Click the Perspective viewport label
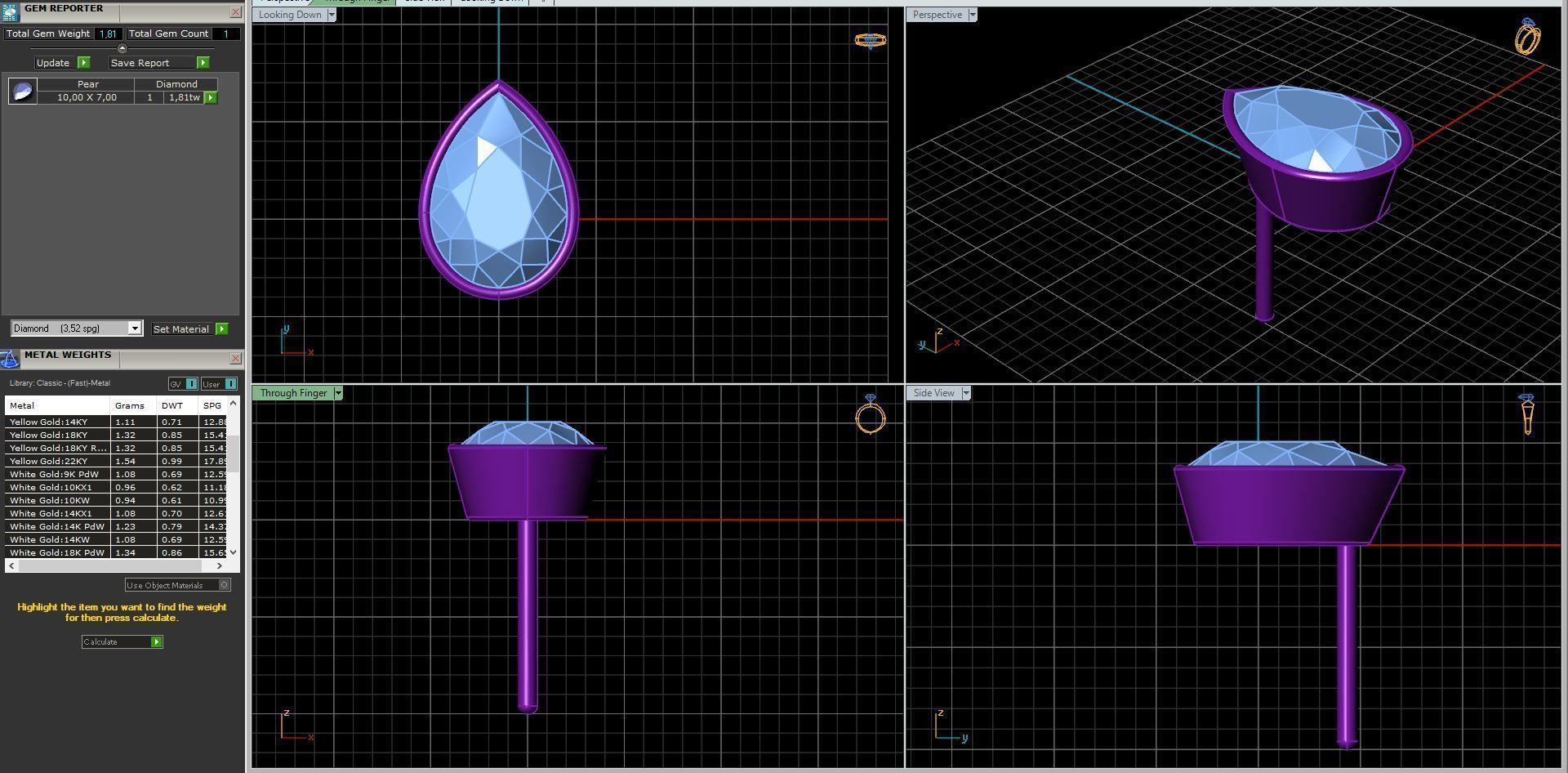 [938, 15]
